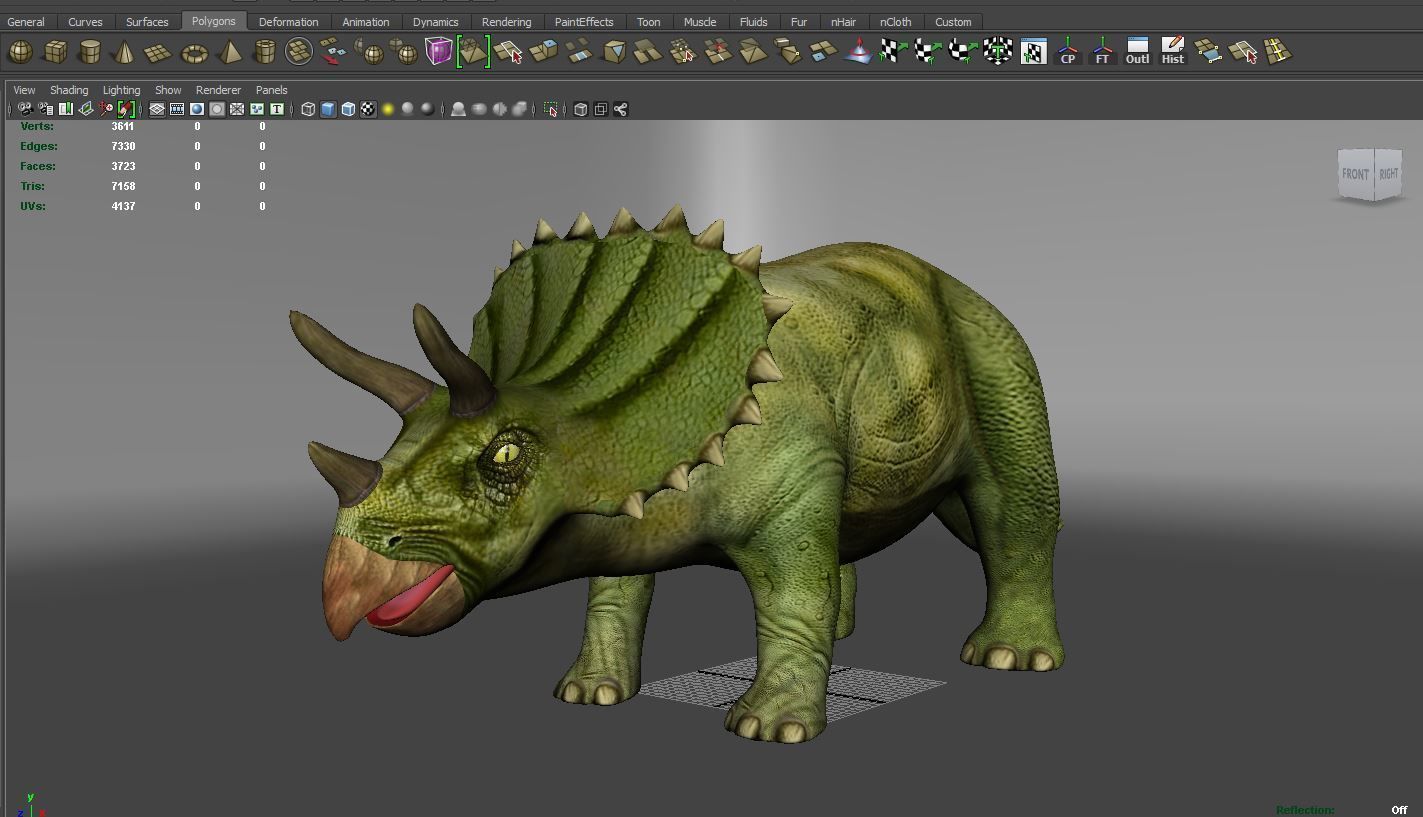Click the yellow edge loop shelf icon
Screen dimensions: 1423x817
(x=1278, y=51)
